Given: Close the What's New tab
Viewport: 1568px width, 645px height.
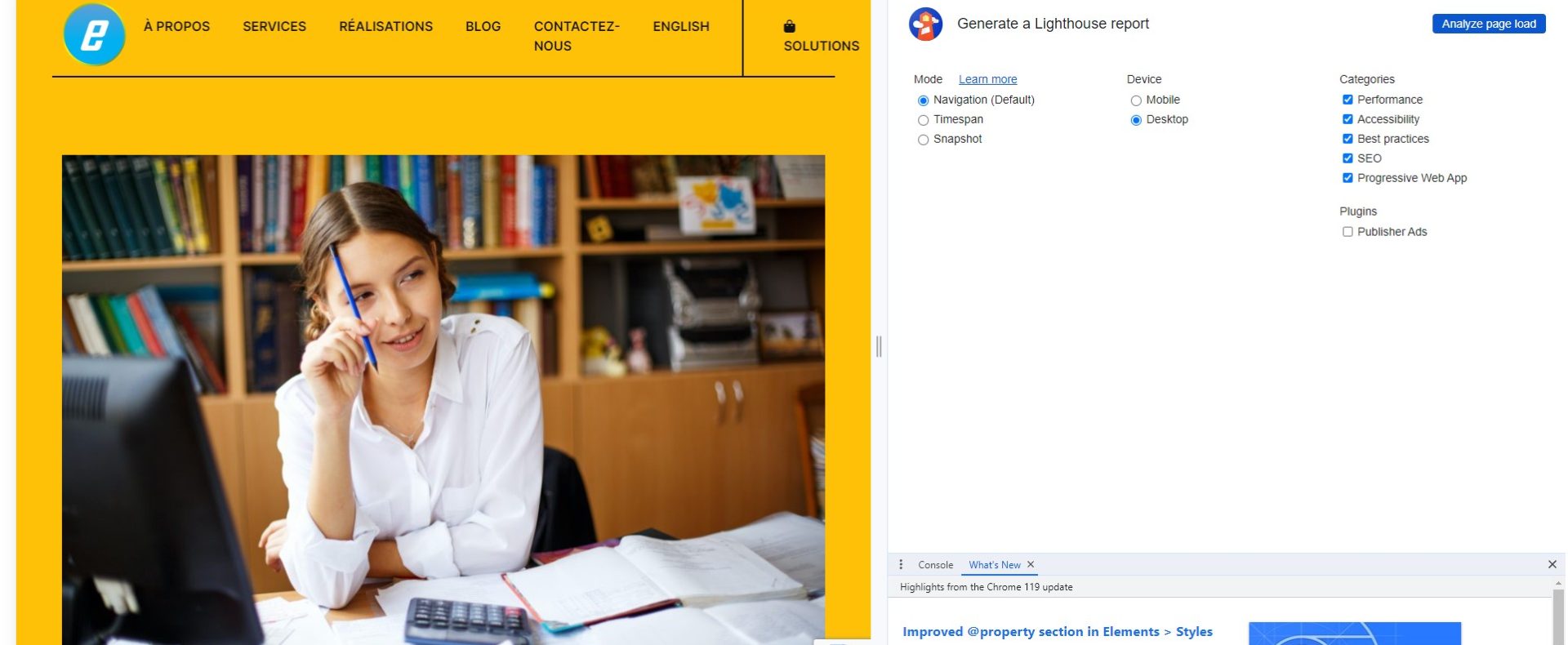Looking at the screenshot, I should pyautogui.click(x=1031, y=564).
